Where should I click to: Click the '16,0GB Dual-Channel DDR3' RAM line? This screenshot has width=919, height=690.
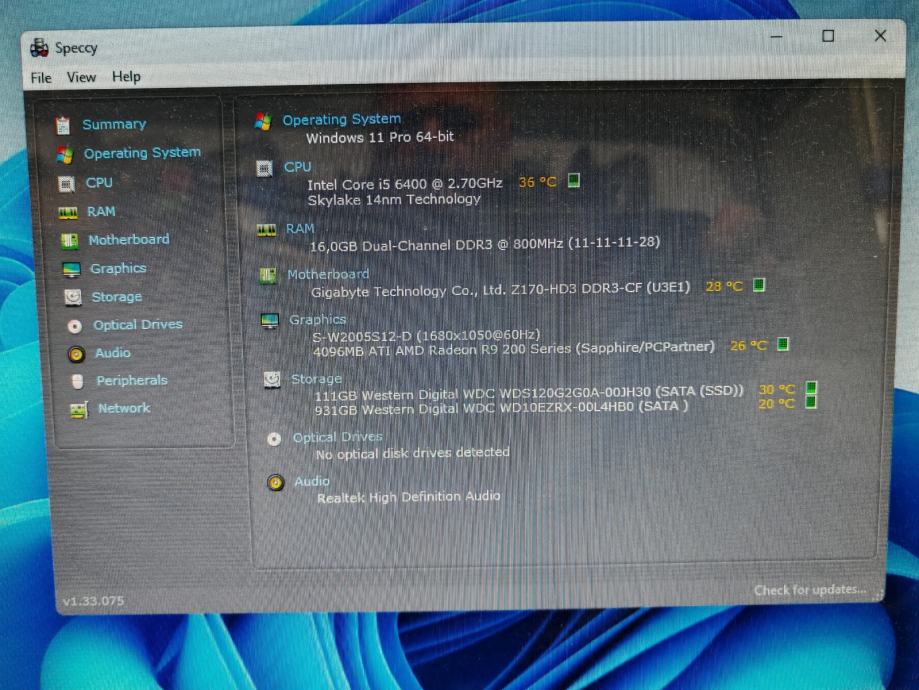click(485, 243)
